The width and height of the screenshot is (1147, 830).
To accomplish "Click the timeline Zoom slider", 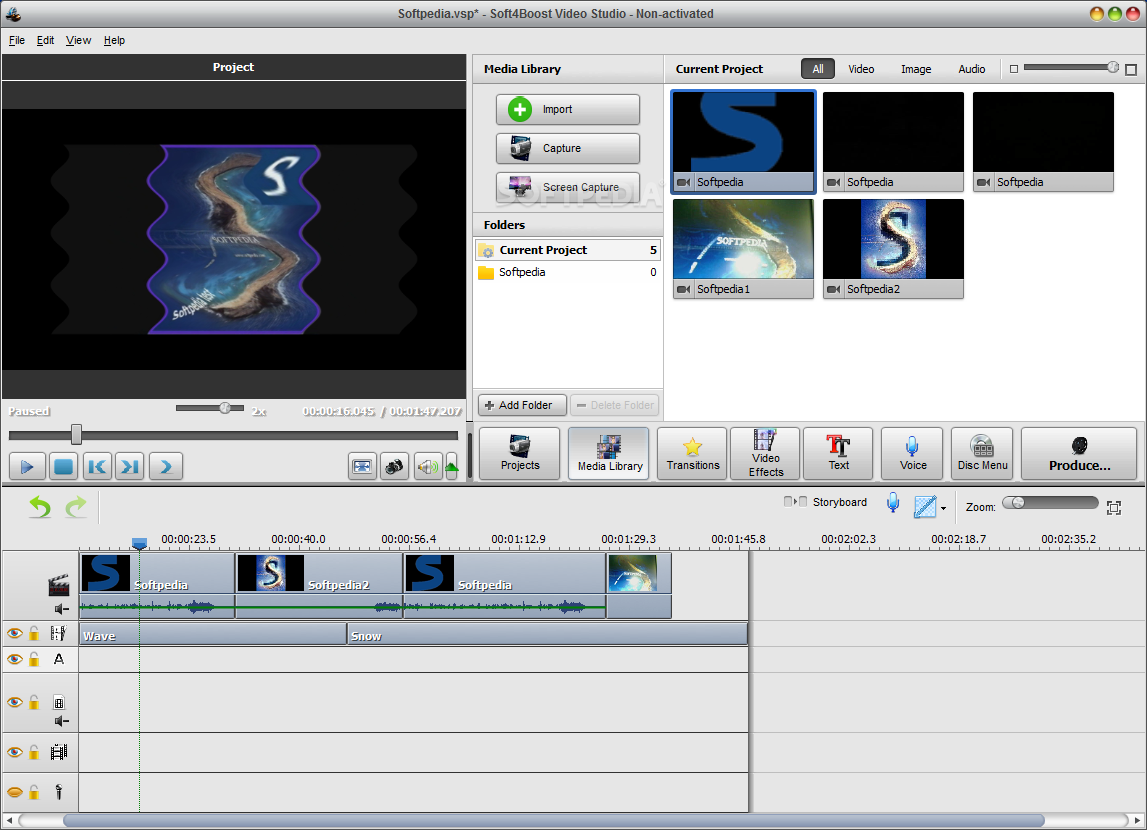I will click(1050, 502).
